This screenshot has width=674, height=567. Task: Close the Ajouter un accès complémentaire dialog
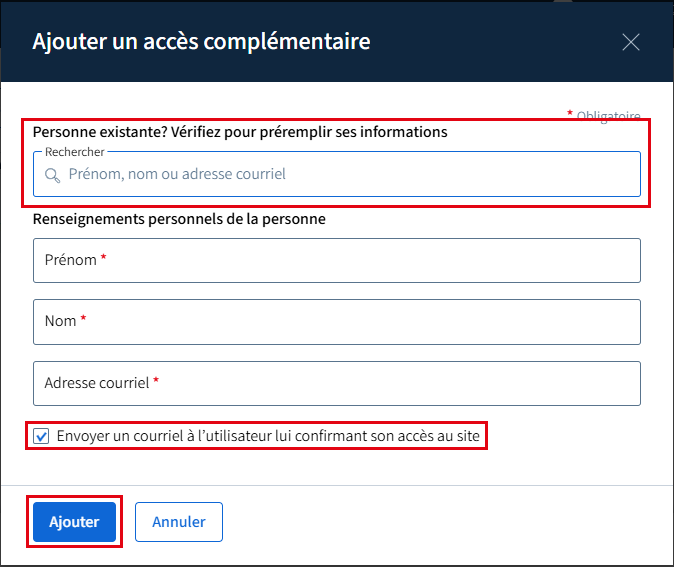point(631,42)
